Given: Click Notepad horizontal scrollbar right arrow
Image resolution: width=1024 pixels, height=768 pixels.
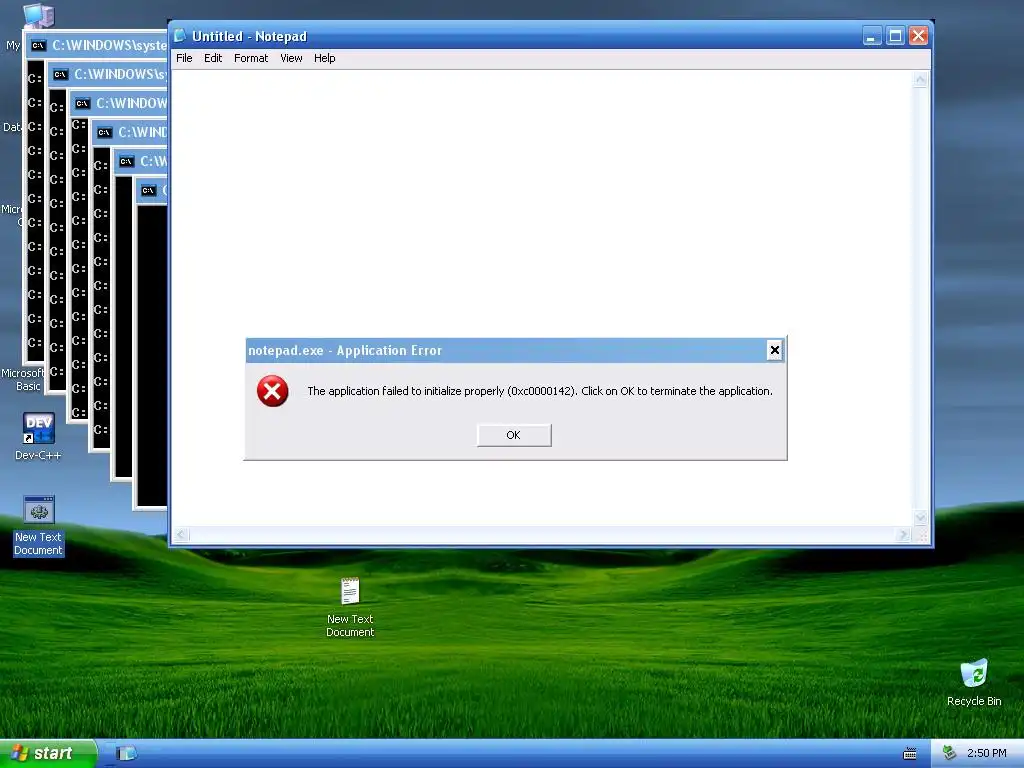Looking at the screenshot, I should pyautogui.click(x=903, y=535).
